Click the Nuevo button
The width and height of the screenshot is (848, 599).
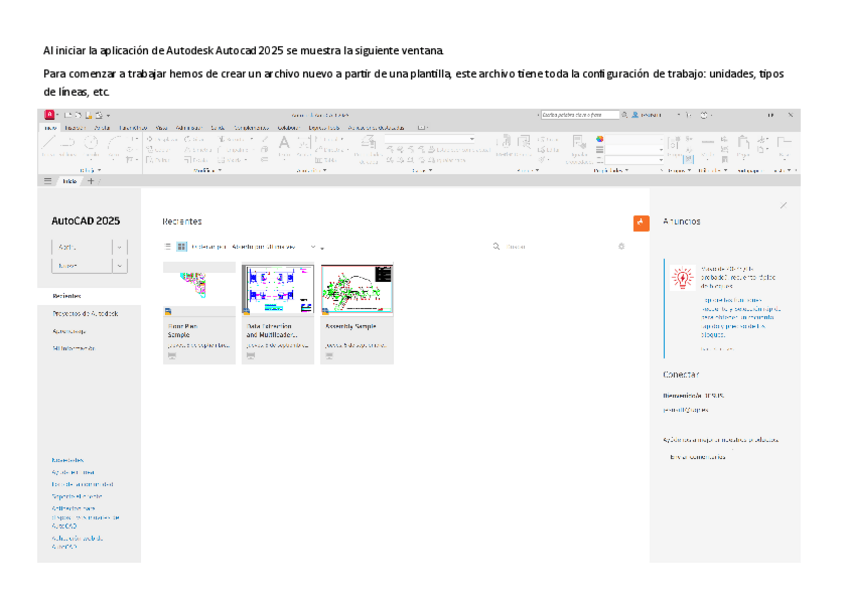(x=80, y=266)
